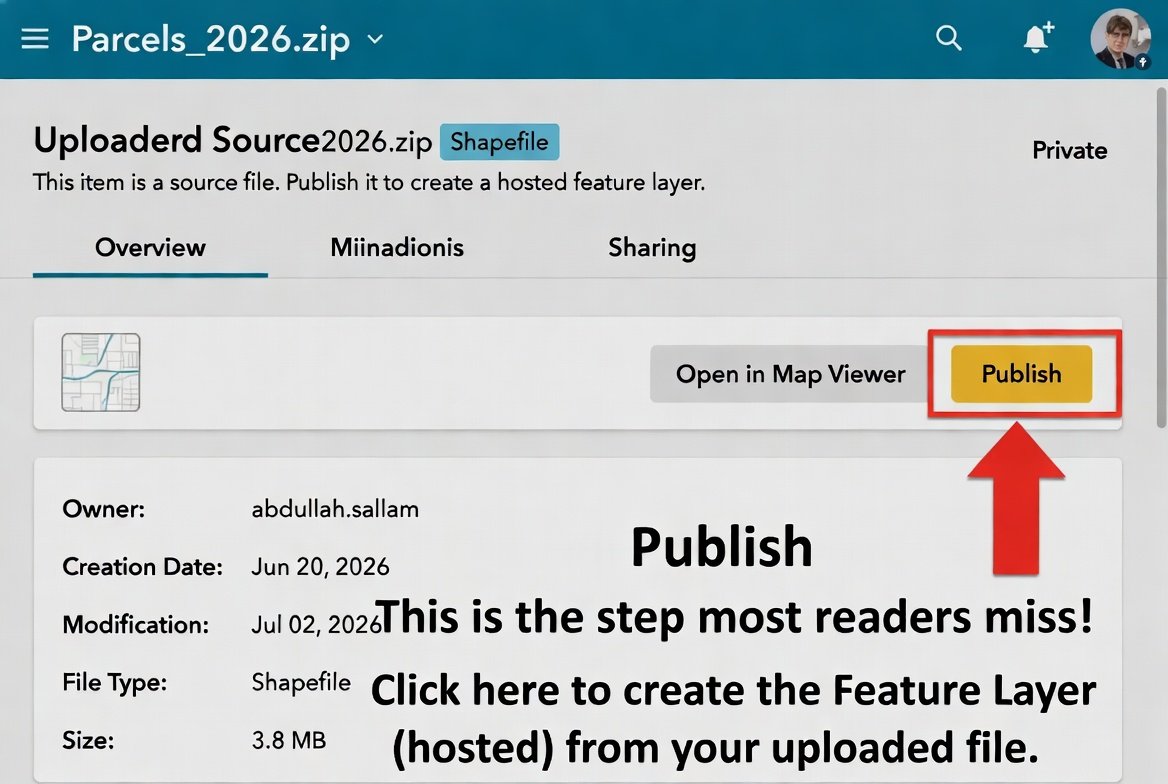Click the Size: label

(x=88, y=740)
